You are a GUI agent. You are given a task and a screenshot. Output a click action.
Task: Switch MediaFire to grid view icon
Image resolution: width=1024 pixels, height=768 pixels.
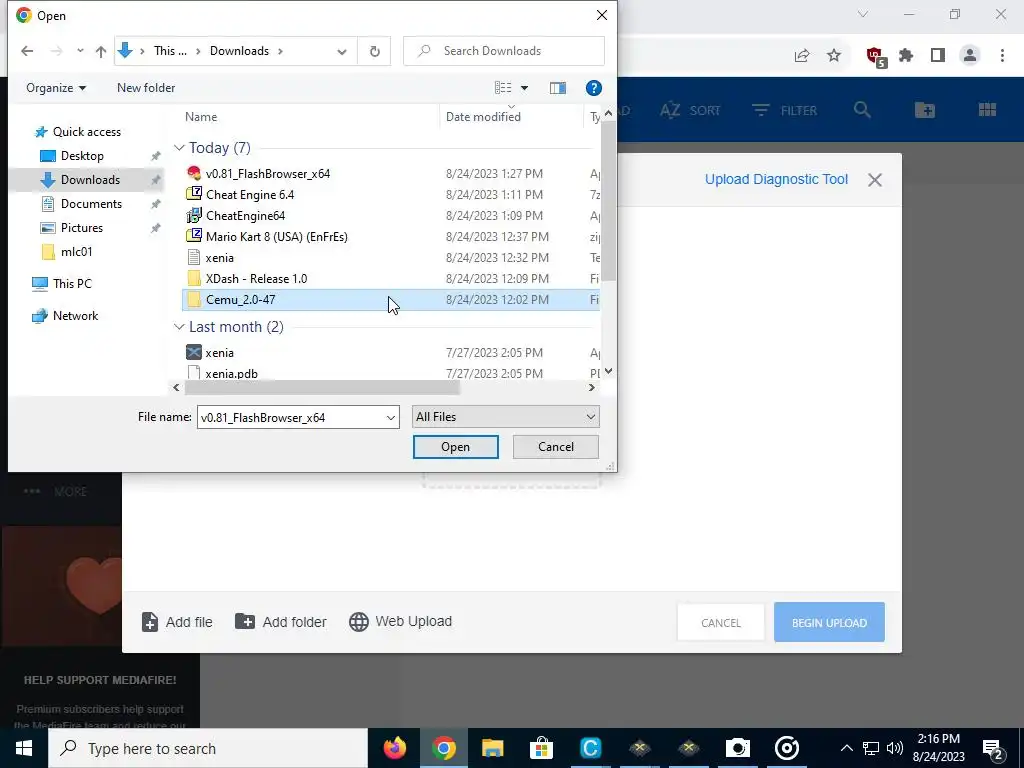click(987, 110)
